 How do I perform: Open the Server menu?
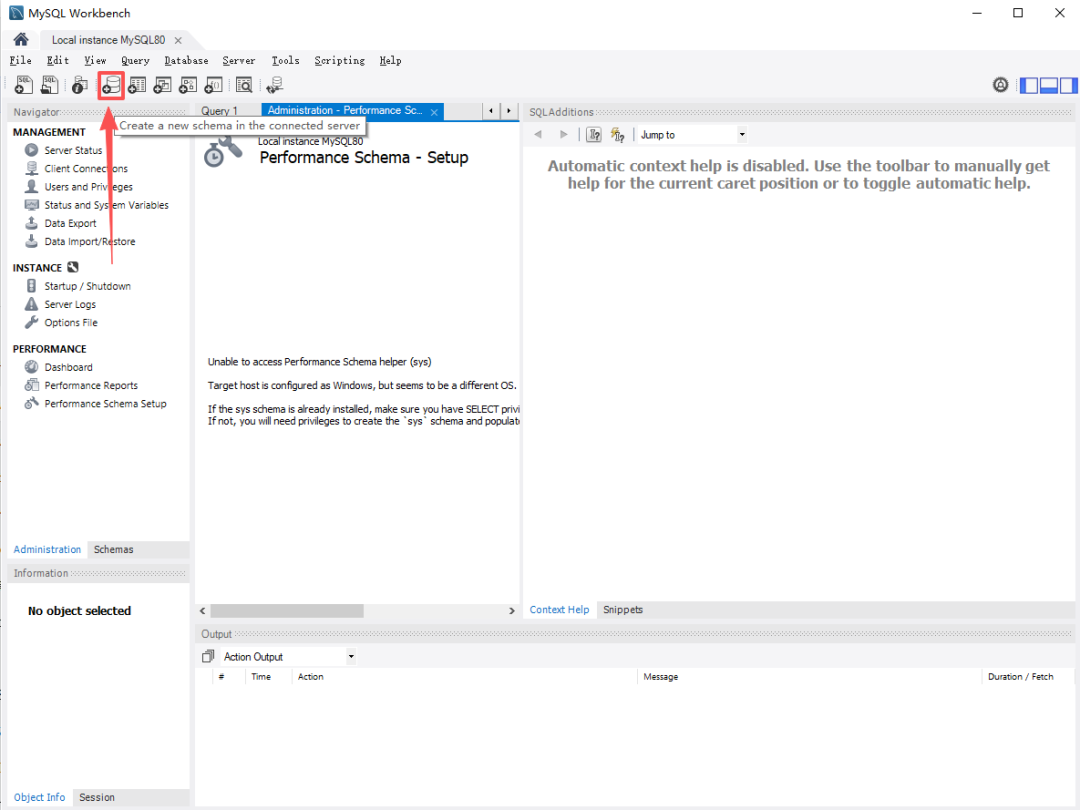click(x=238, y=61)
